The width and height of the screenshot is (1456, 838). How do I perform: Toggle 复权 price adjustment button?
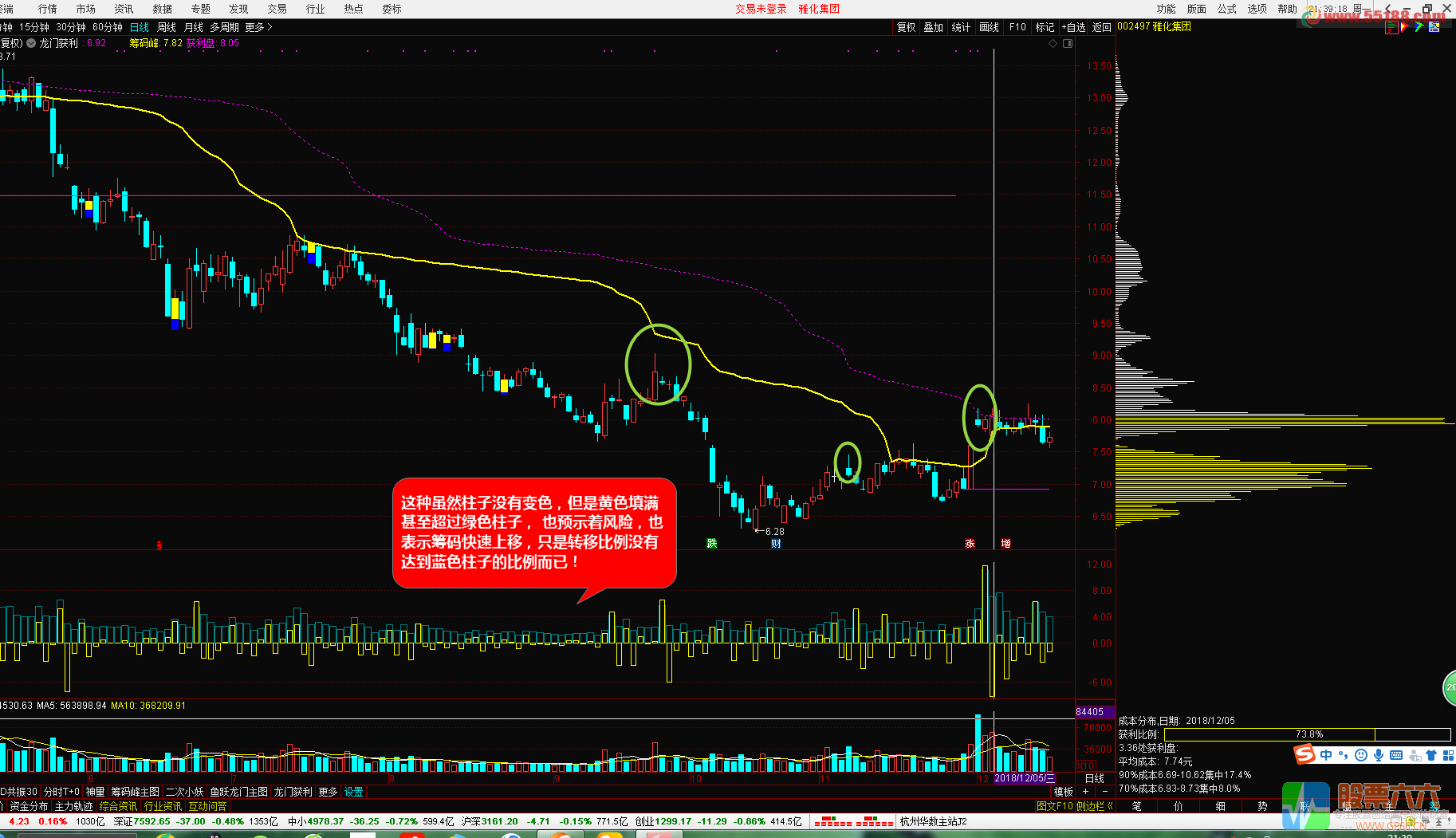point(906,27)
